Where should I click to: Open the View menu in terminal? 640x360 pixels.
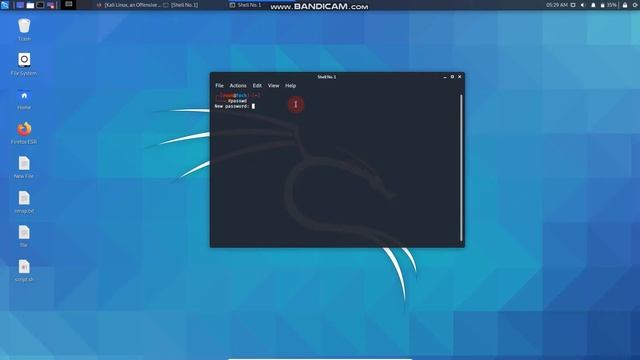click(273, 86)
